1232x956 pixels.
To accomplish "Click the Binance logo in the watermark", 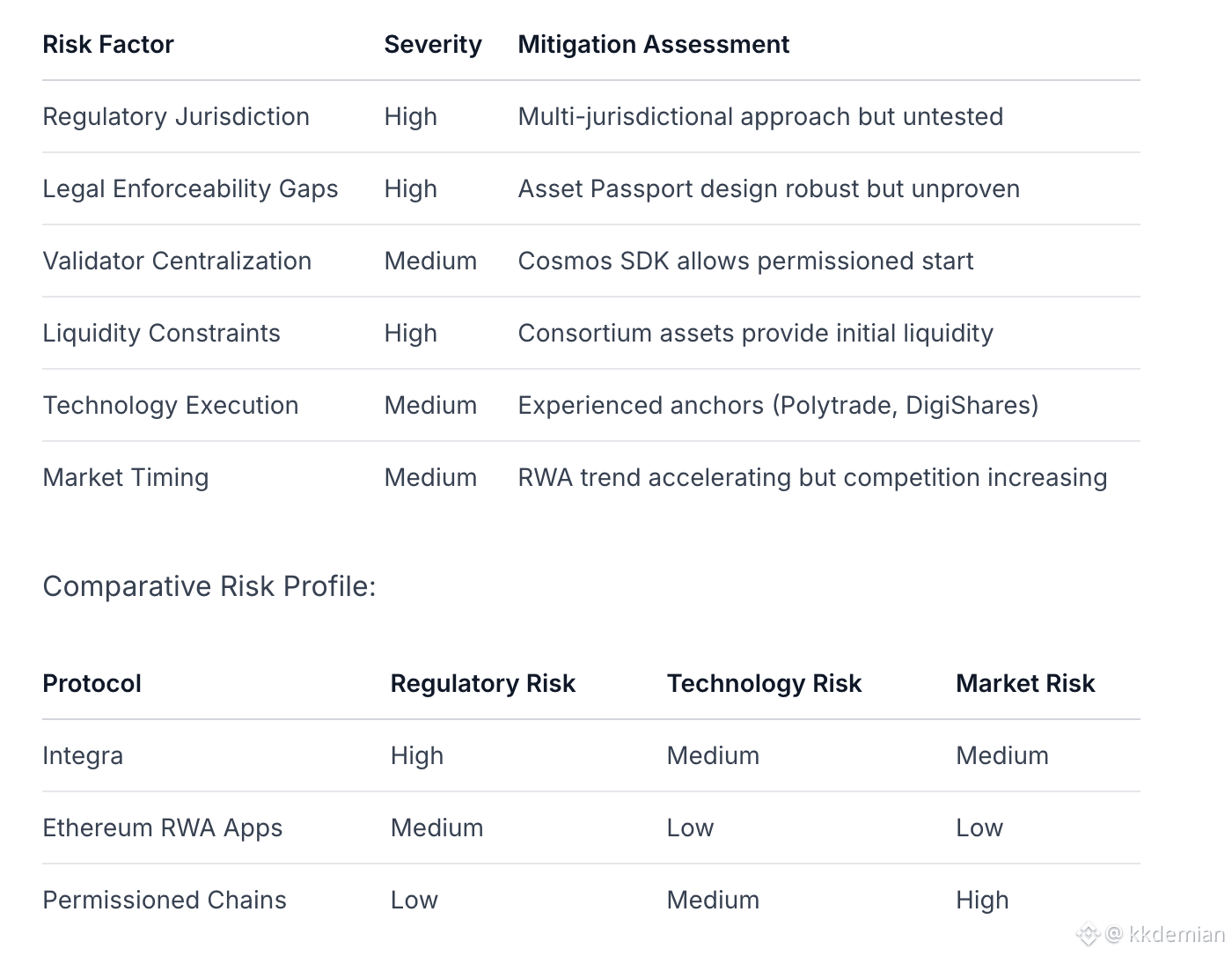I will (x=1089, y=934).
